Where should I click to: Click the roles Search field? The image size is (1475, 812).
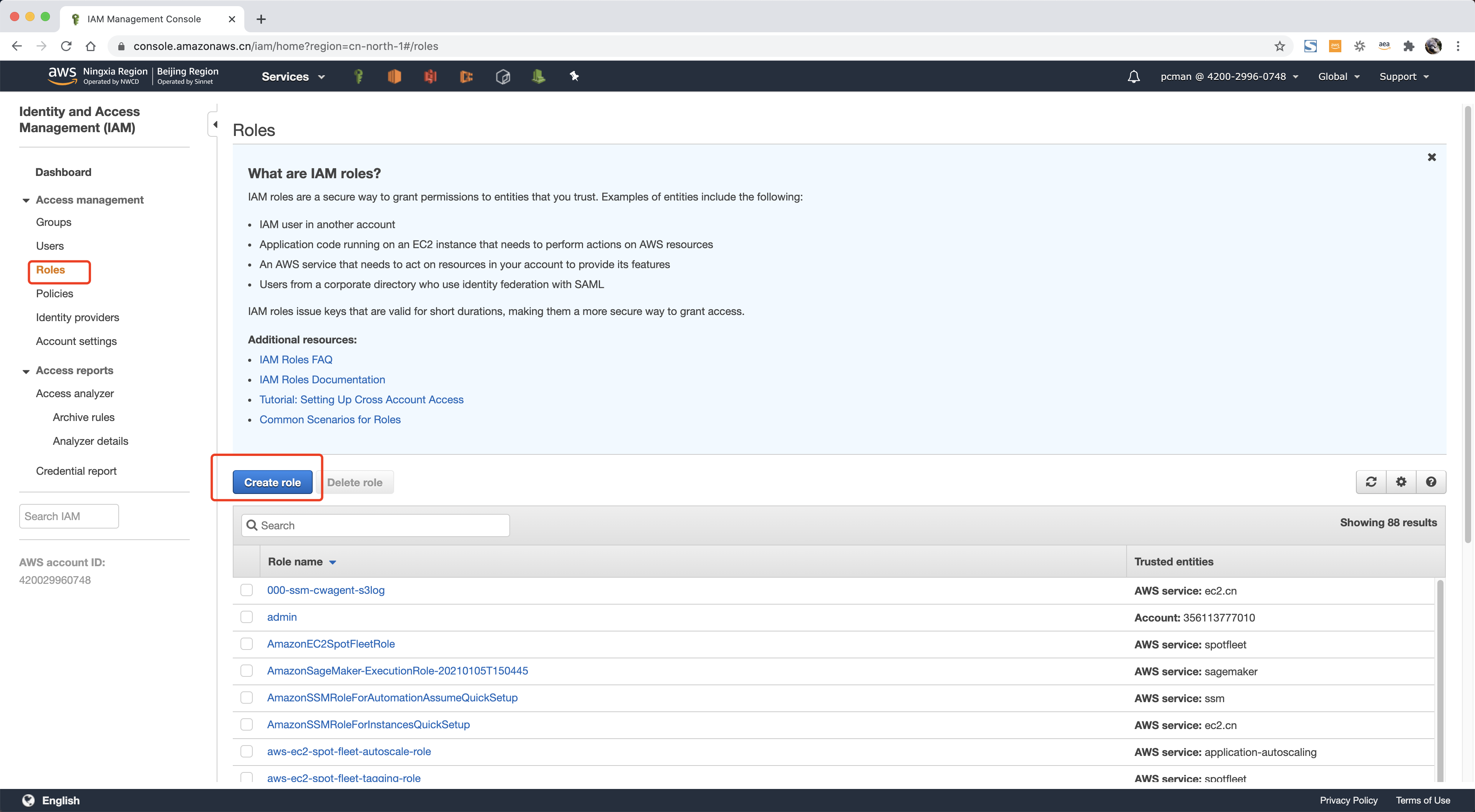pyautogui.click(x=376, y=525)
